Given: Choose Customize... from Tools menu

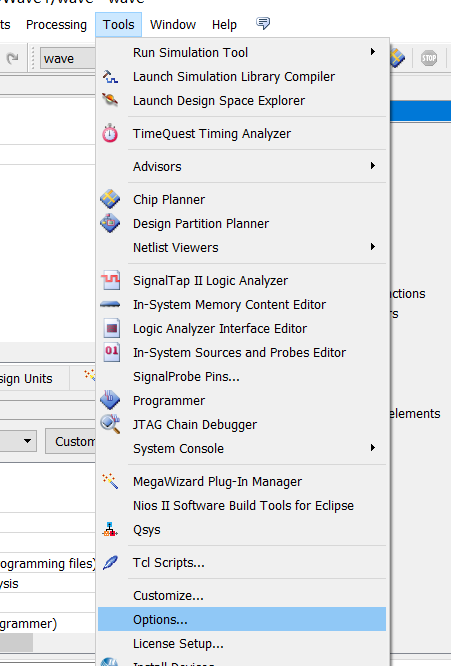Looking at the screenshot, I should [x=242, y=595].
